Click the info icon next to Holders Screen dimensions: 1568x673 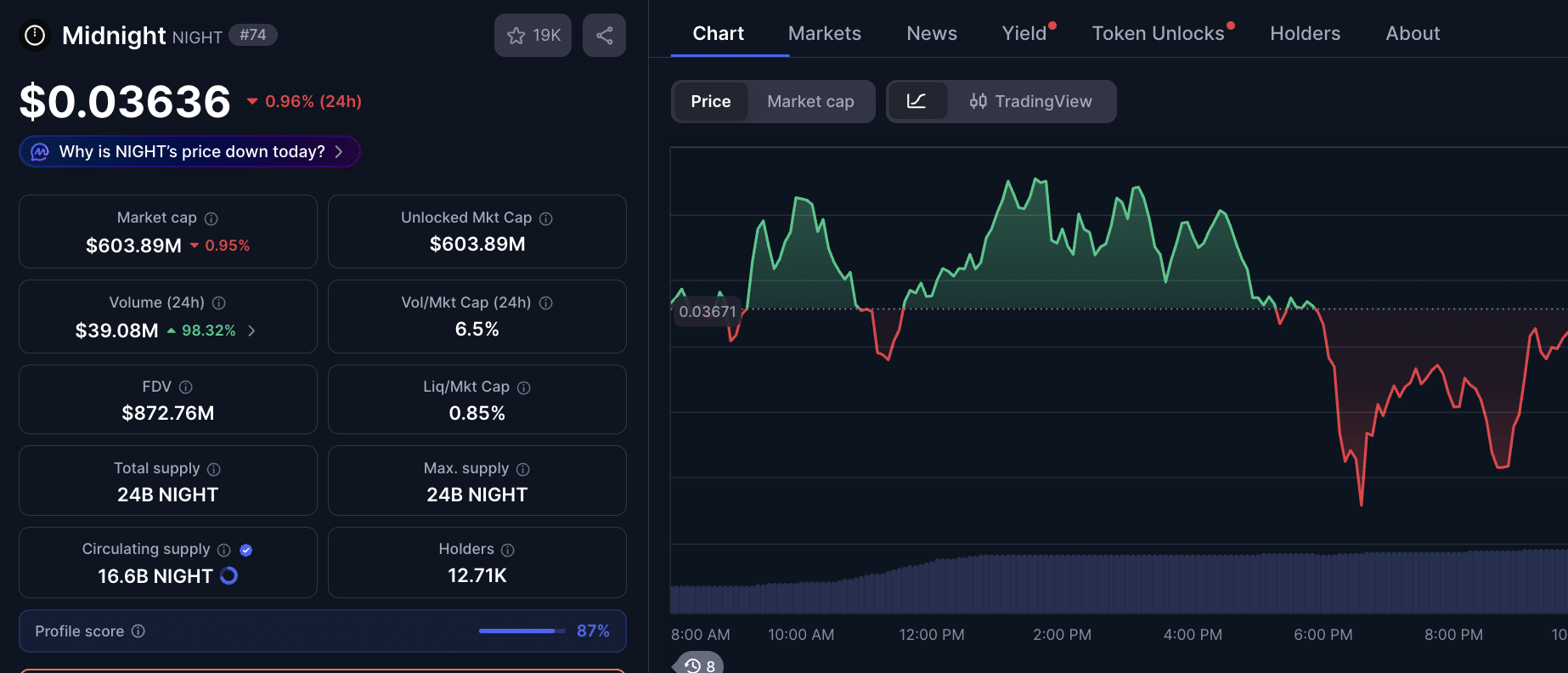508,550
